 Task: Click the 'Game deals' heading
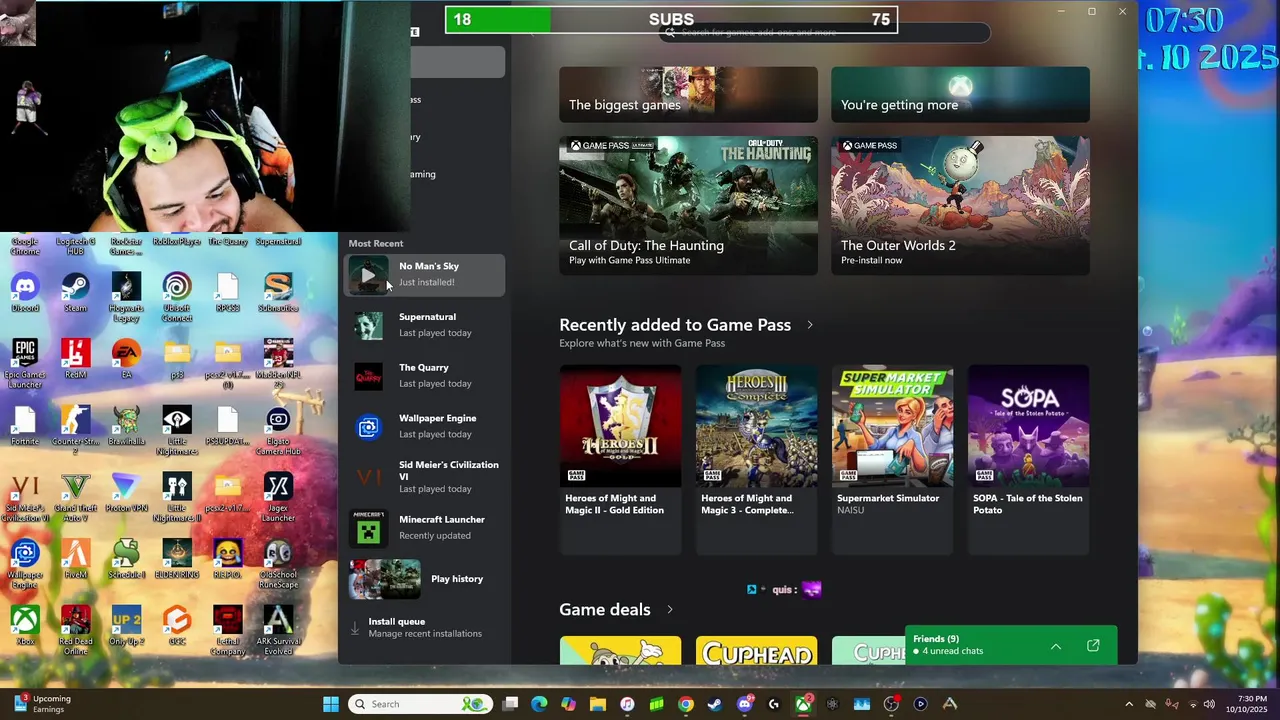605,610
